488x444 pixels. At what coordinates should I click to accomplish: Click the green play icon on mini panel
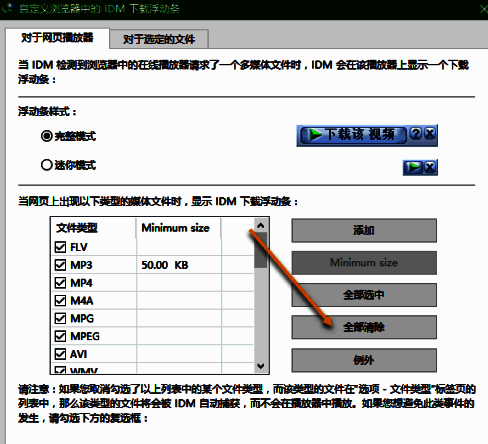tap(413, 167)
